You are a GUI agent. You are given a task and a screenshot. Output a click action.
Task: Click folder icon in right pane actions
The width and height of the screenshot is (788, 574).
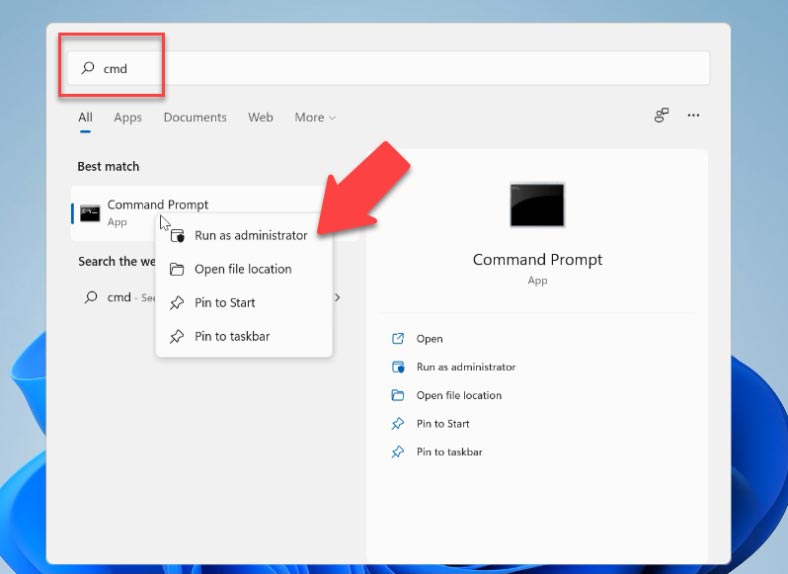click(398, 395)
